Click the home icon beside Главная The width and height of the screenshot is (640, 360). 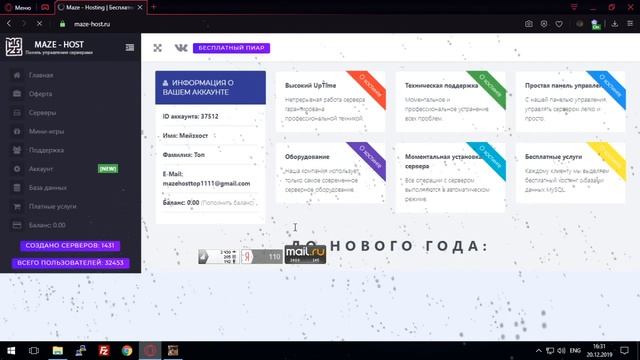point(17,75)
